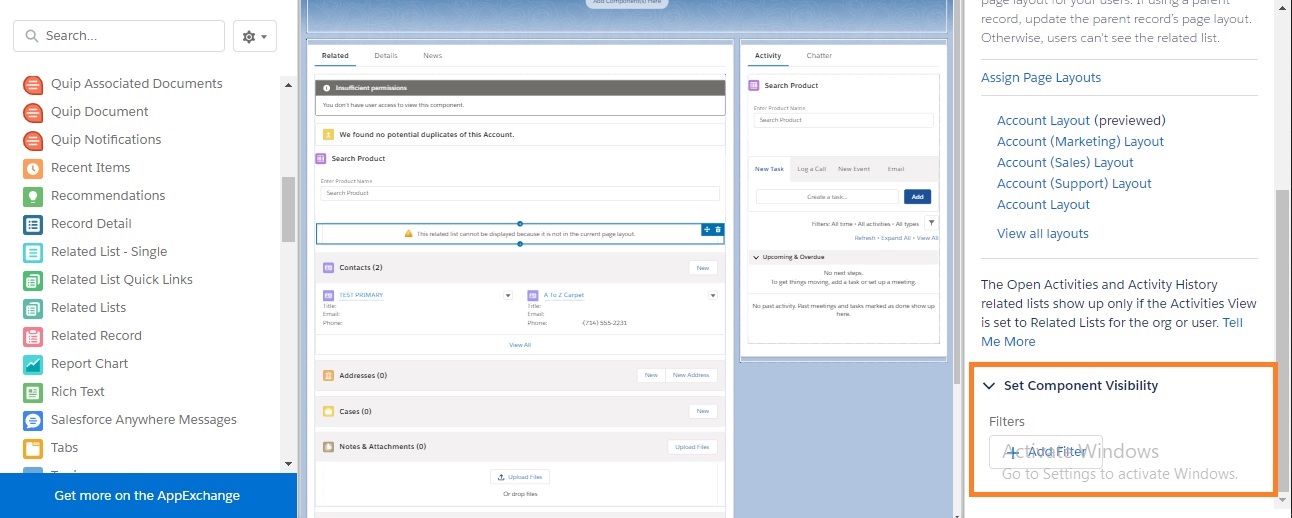Click the Add task button
The width and height of the screenshot is (1292, 518).
(x=917, y=197)
